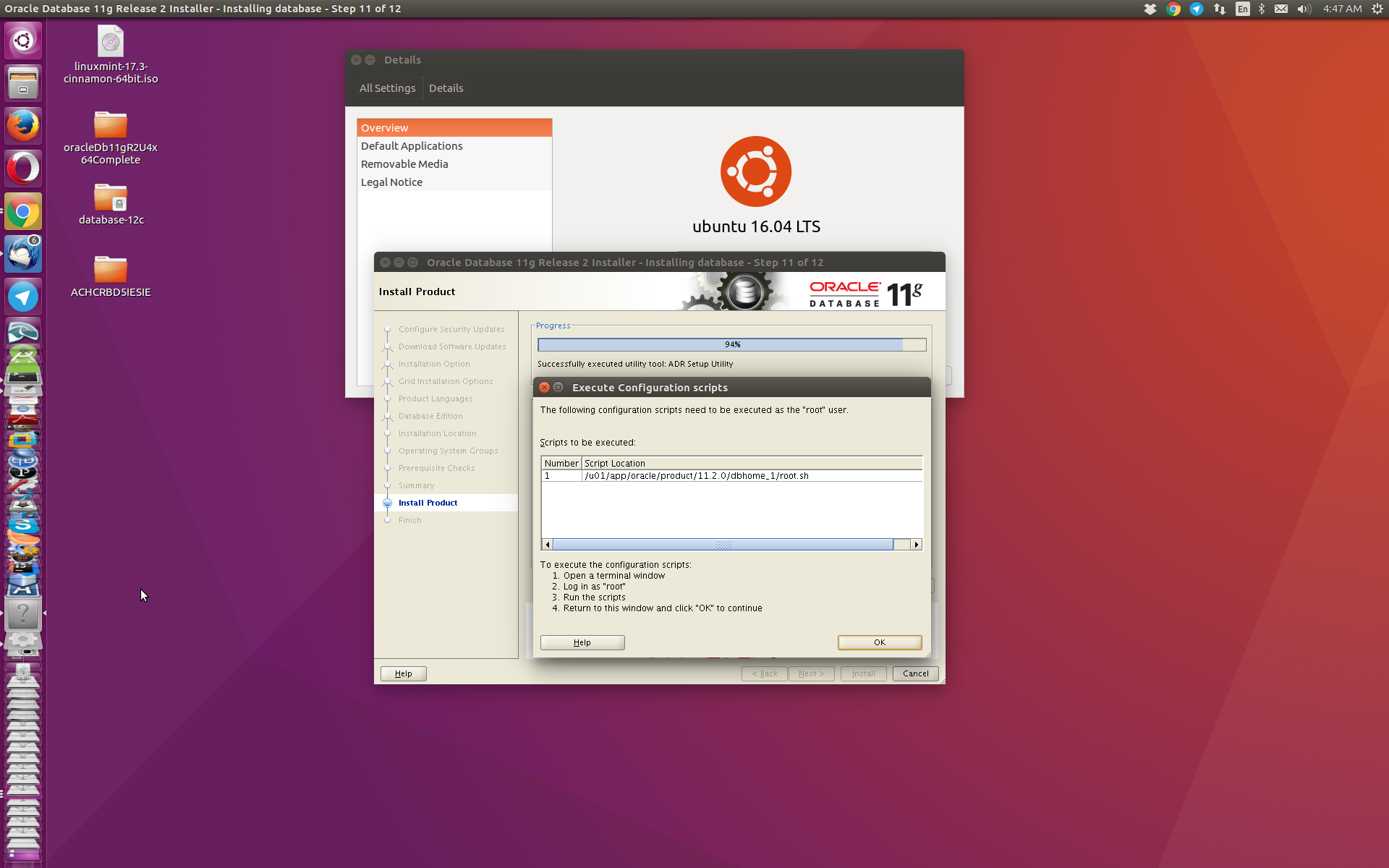Select Database Edition step
1389x868 pixels.
click(x=430, y=416)
